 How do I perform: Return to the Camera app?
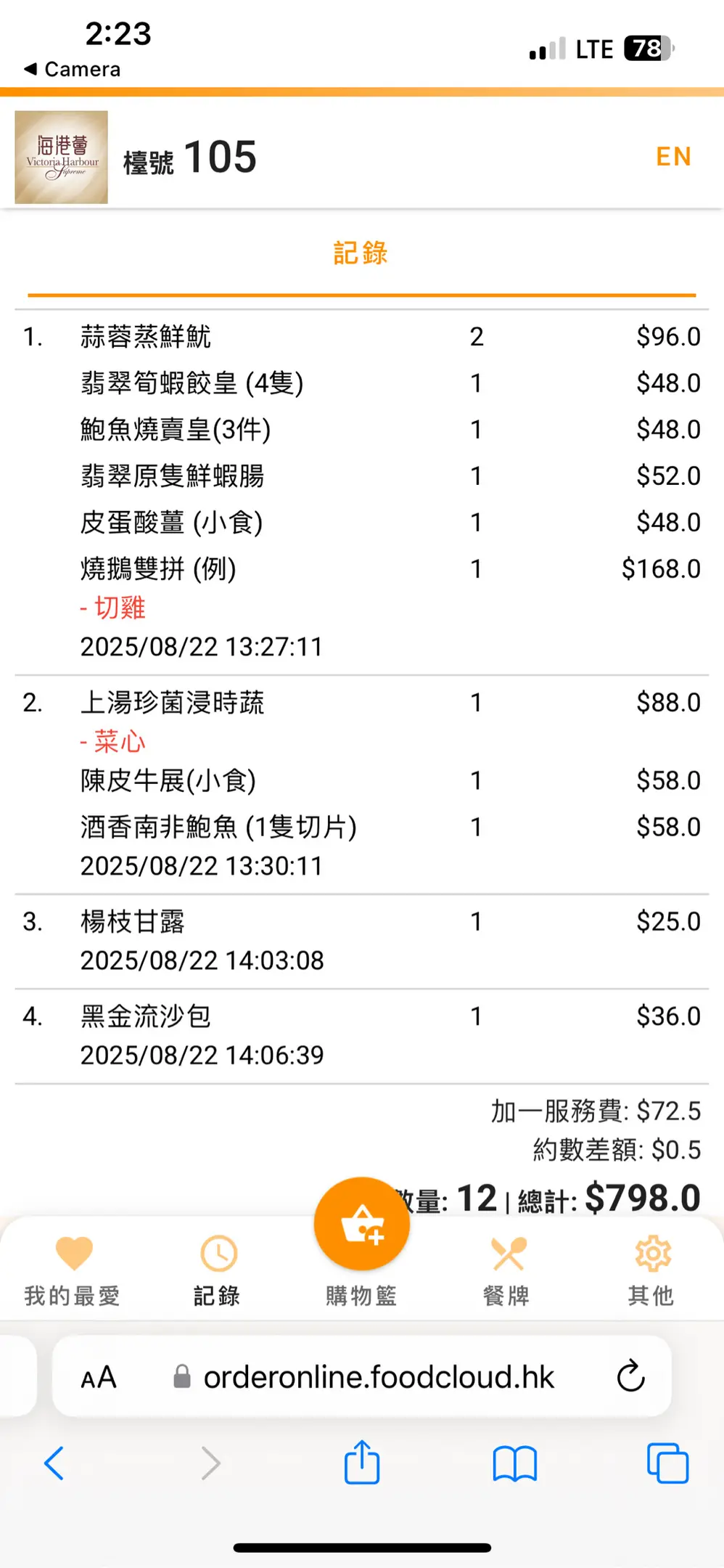click(73, 70)
